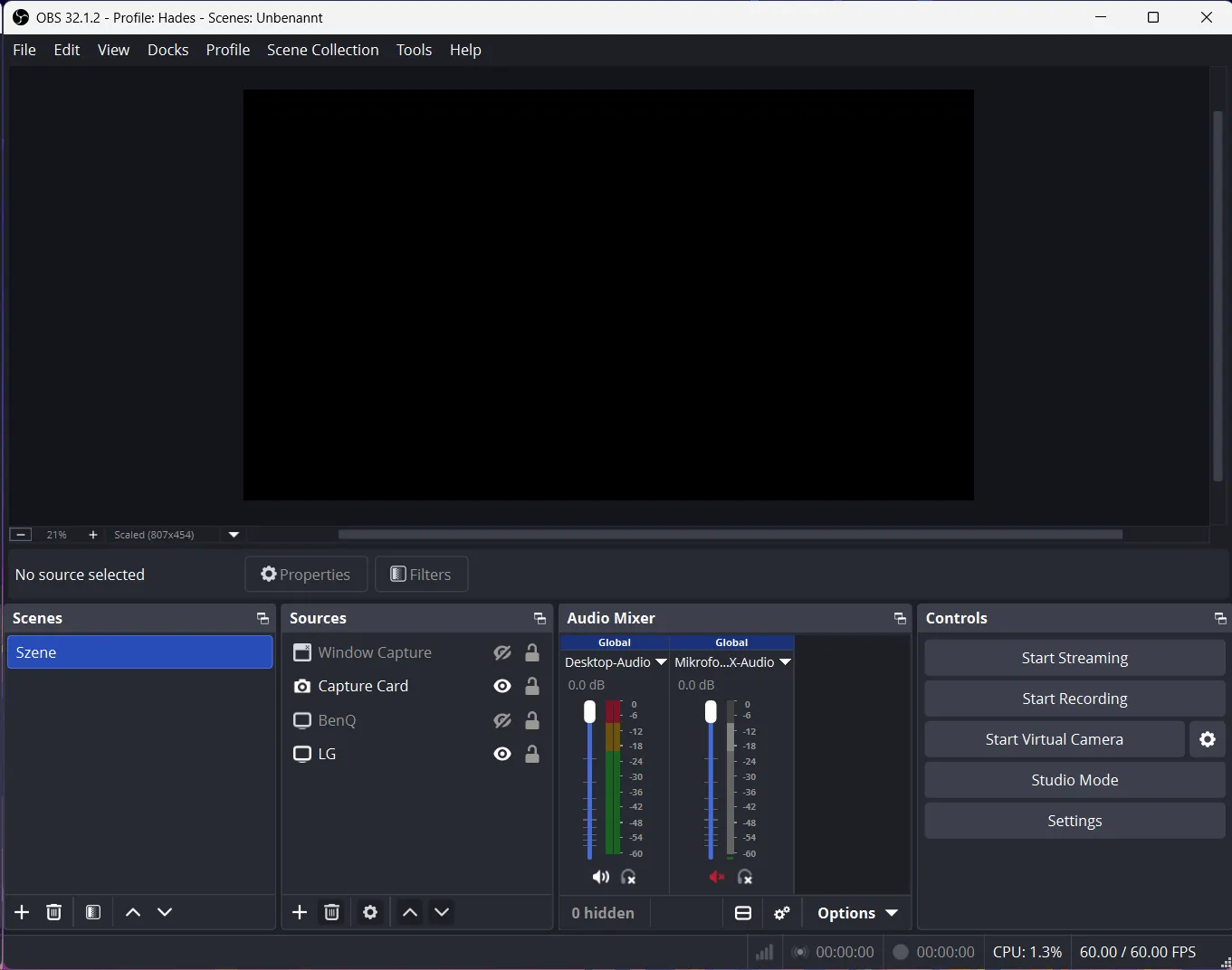Move source up arrow in Sources panel

pyautogui.click(x=410, y=912)
